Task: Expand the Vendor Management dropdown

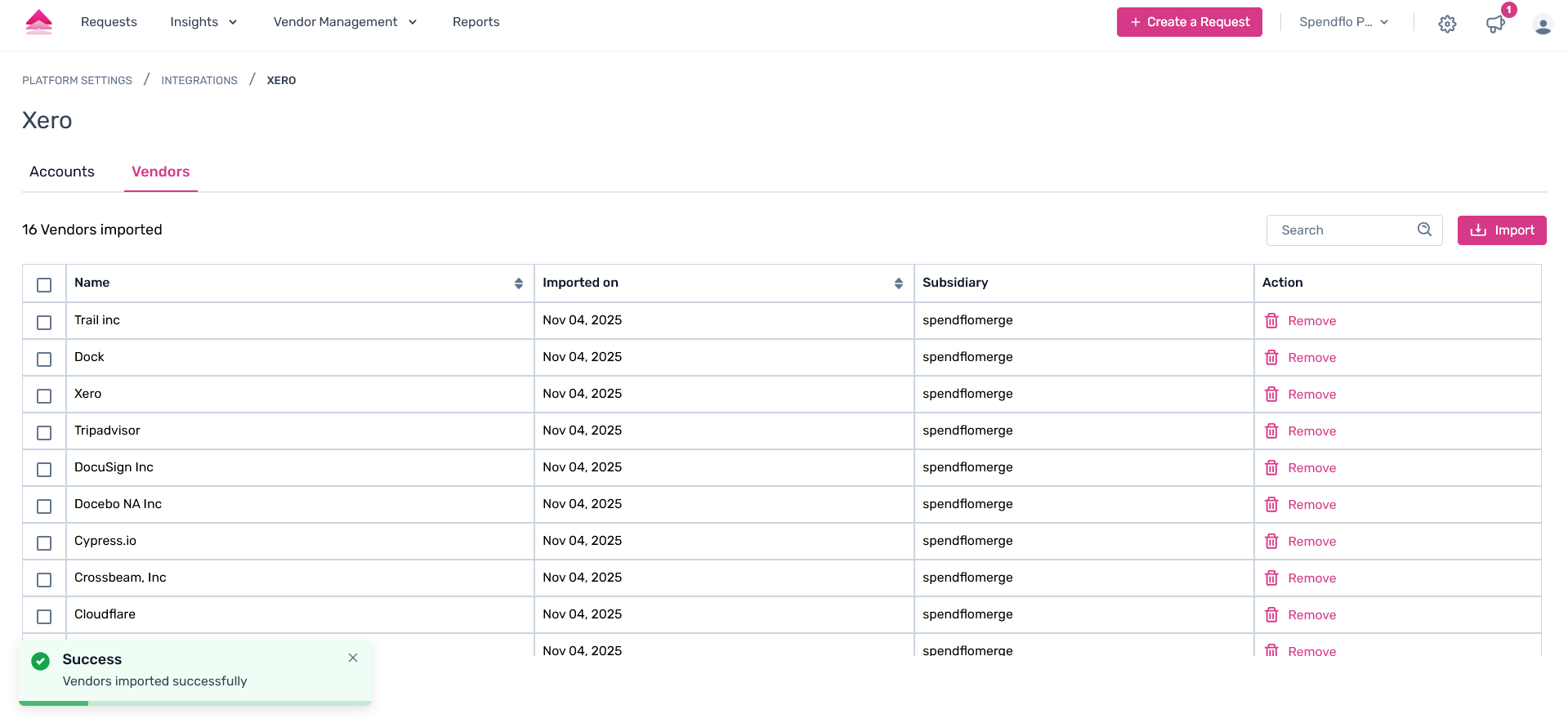Action: click(x=345, y=22)
